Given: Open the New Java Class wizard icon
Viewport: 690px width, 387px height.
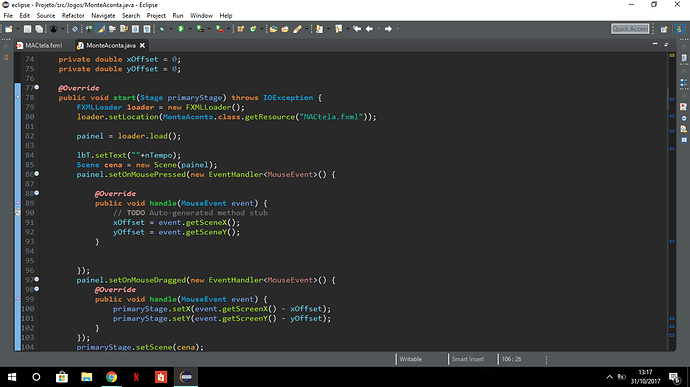Looking at the screenshot, I should click(253, 29).
